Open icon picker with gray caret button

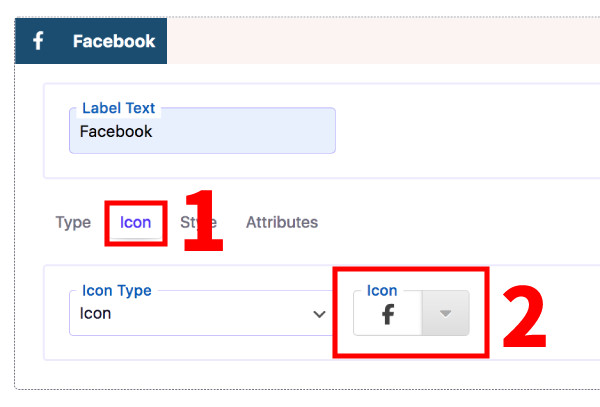(x=445, y=313)
